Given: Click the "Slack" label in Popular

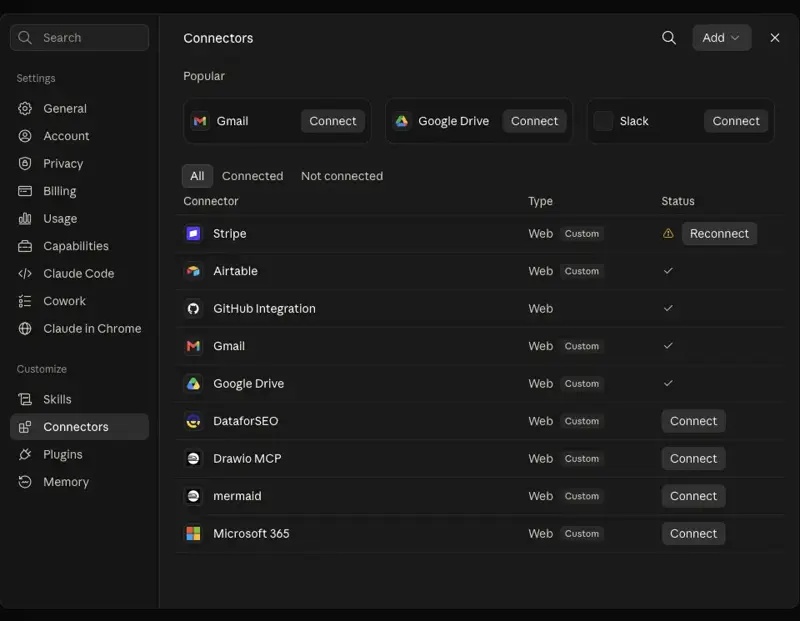Looking at the screenshot, I should tap(634, 121).
